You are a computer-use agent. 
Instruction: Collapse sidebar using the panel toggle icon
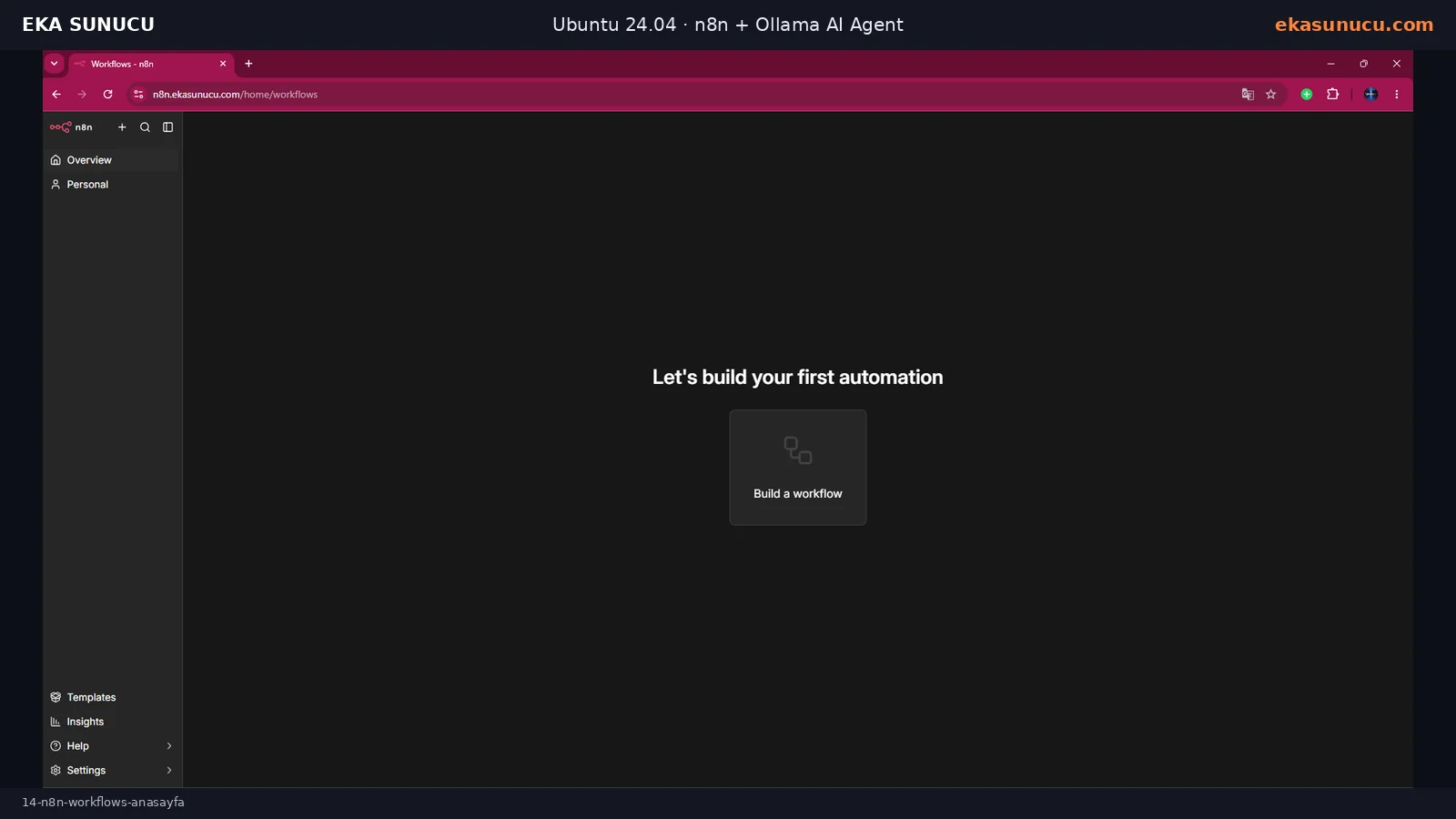coord(168,127)
